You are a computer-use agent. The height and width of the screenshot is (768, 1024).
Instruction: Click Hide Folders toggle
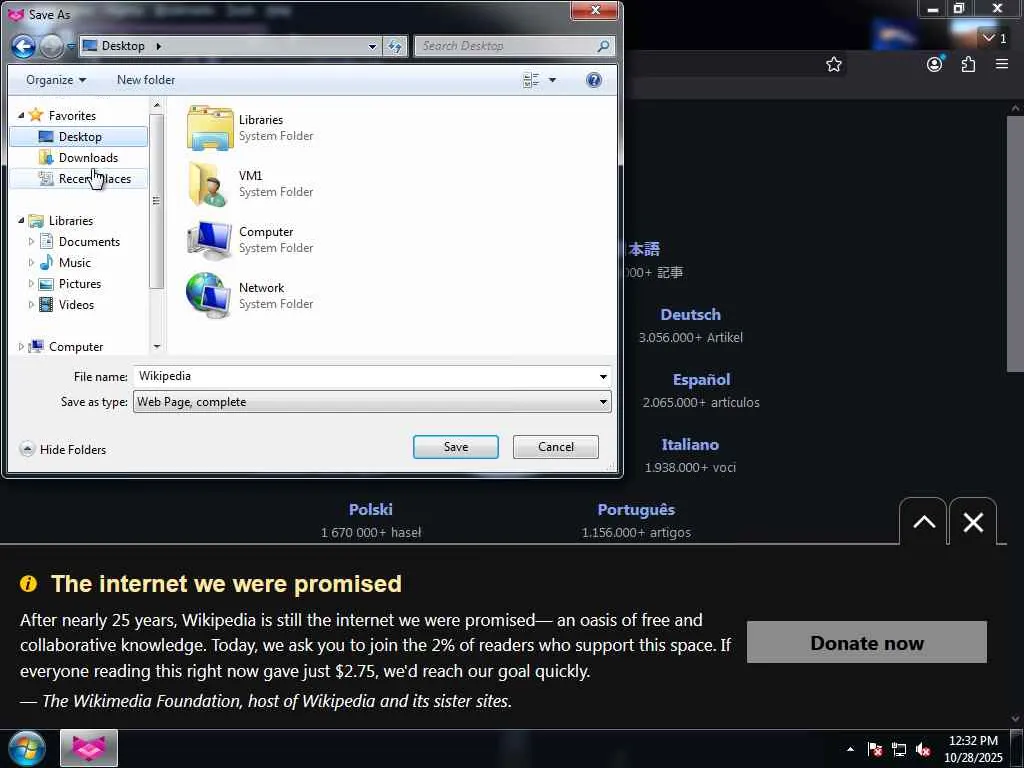(x=63, y=449)
